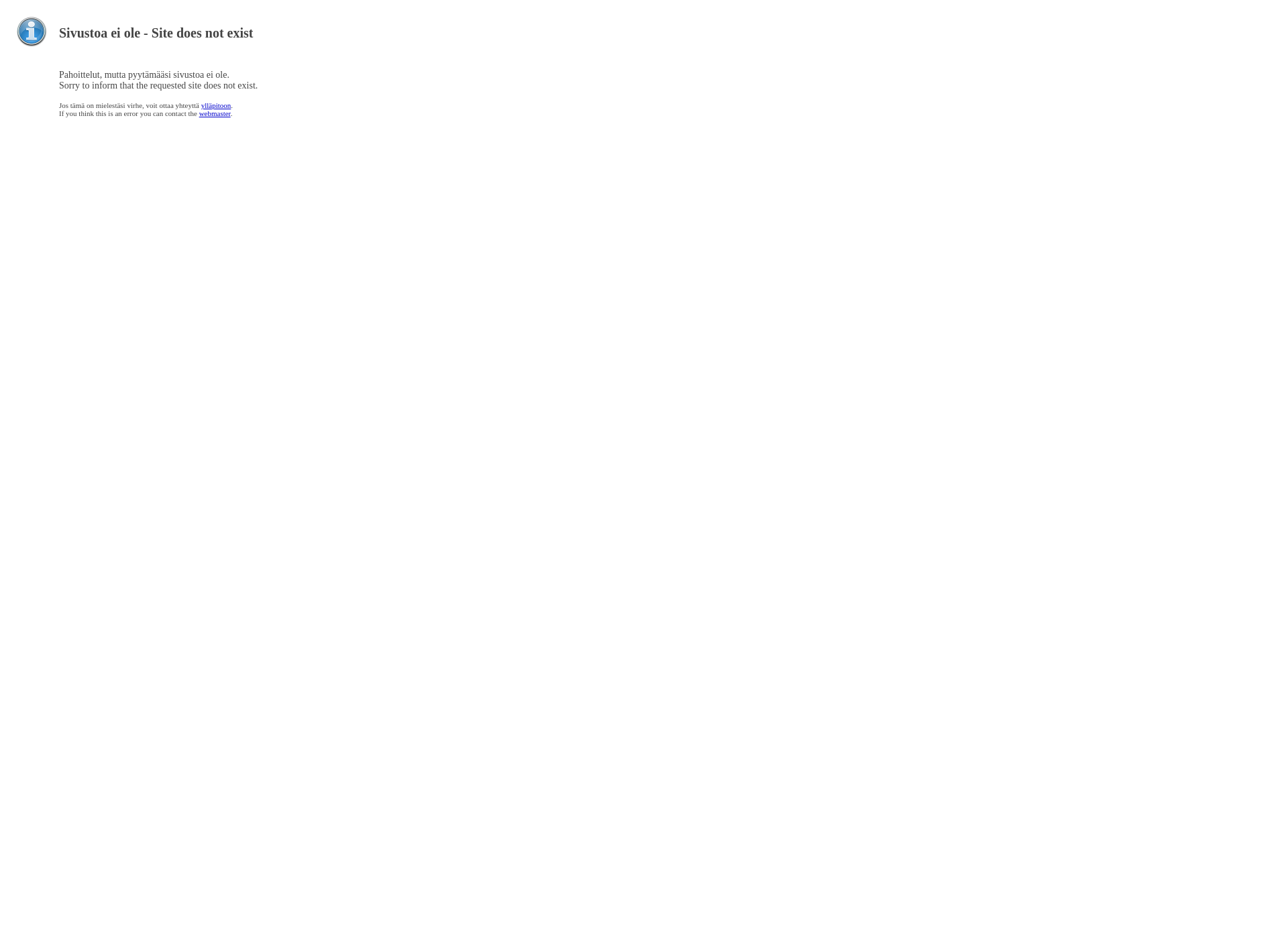Click the webmaster error report link

pyautogui.click(x=214, y=113)
